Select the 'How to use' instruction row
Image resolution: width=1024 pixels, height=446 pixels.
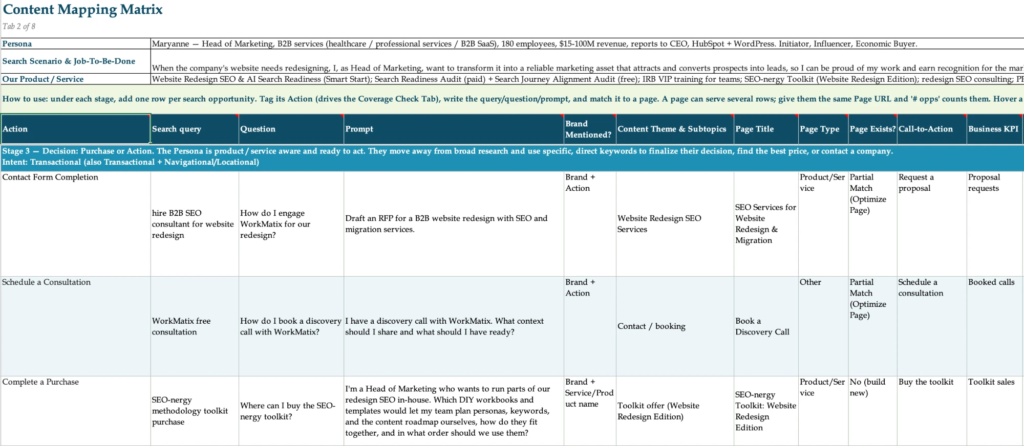pos(512,99)
